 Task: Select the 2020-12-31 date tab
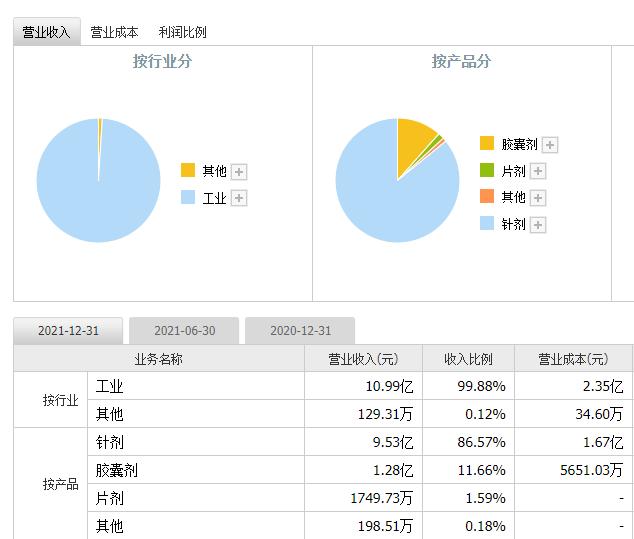point(300,331)
